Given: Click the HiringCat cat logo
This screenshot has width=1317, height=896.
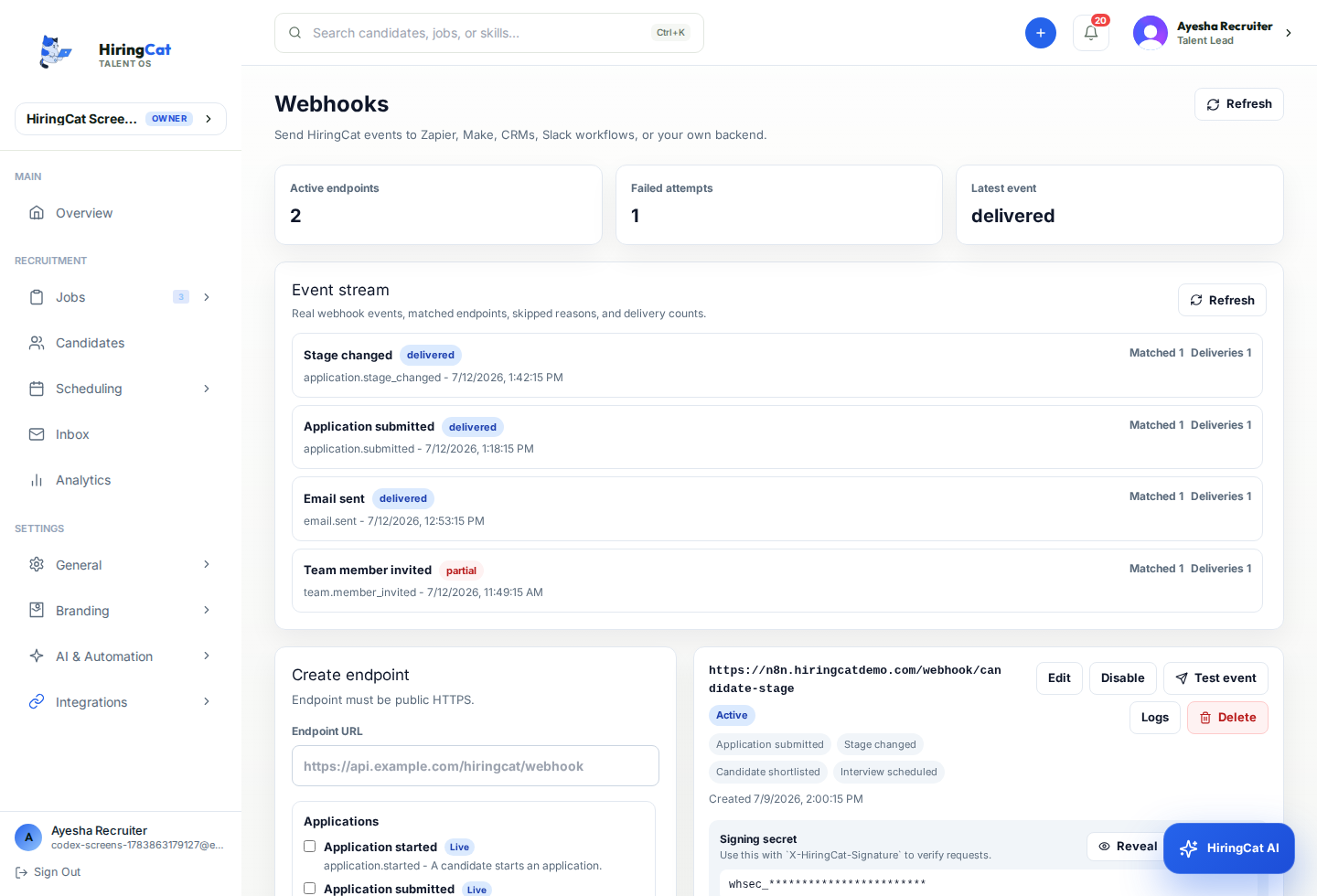Looking at the screenshot, I should [55, 52].
